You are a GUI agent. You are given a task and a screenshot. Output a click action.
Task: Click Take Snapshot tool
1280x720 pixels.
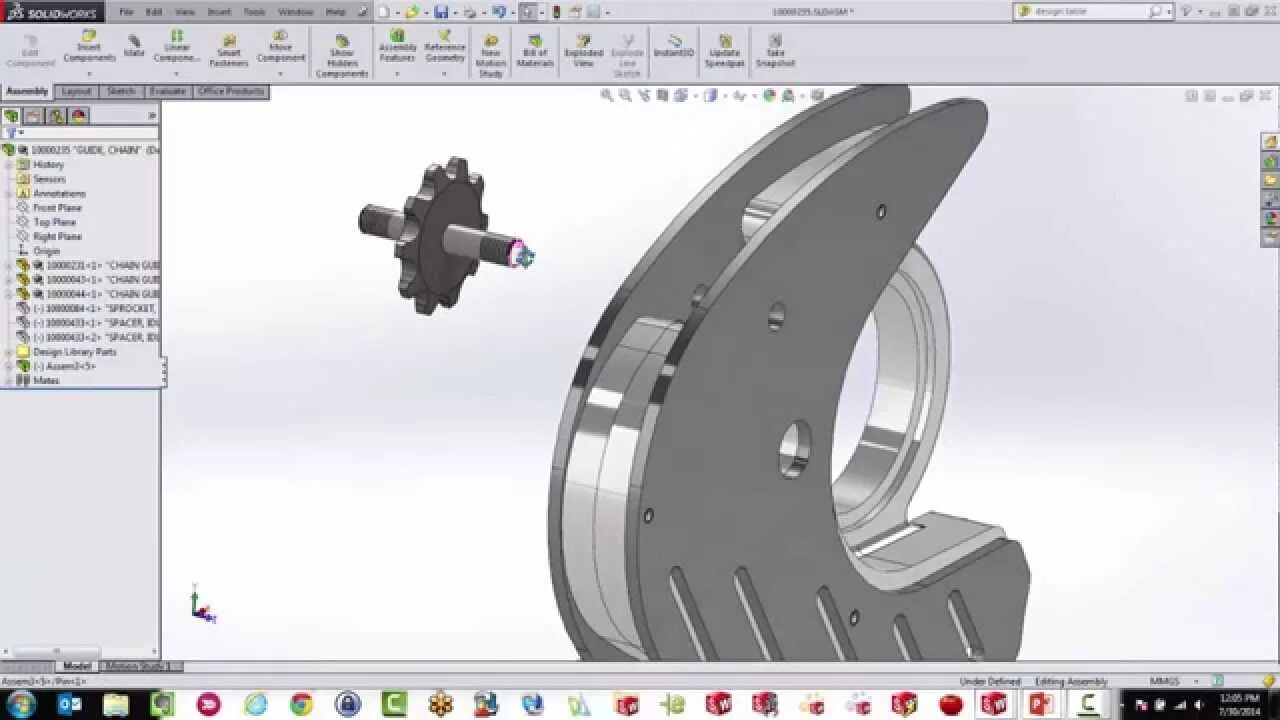point(774,53)
